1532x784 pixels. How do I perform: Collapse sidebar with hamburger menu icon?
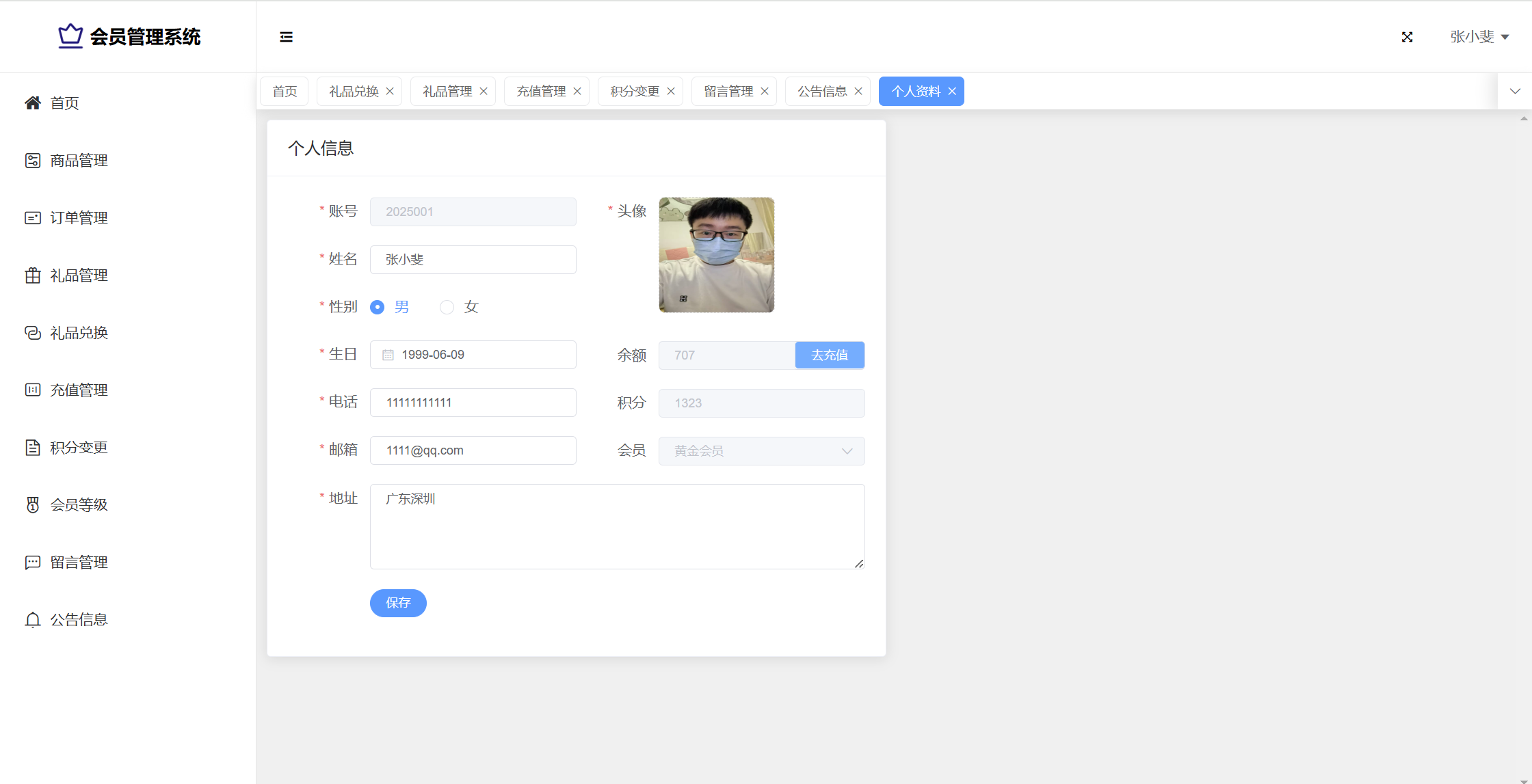click(286, 37)
